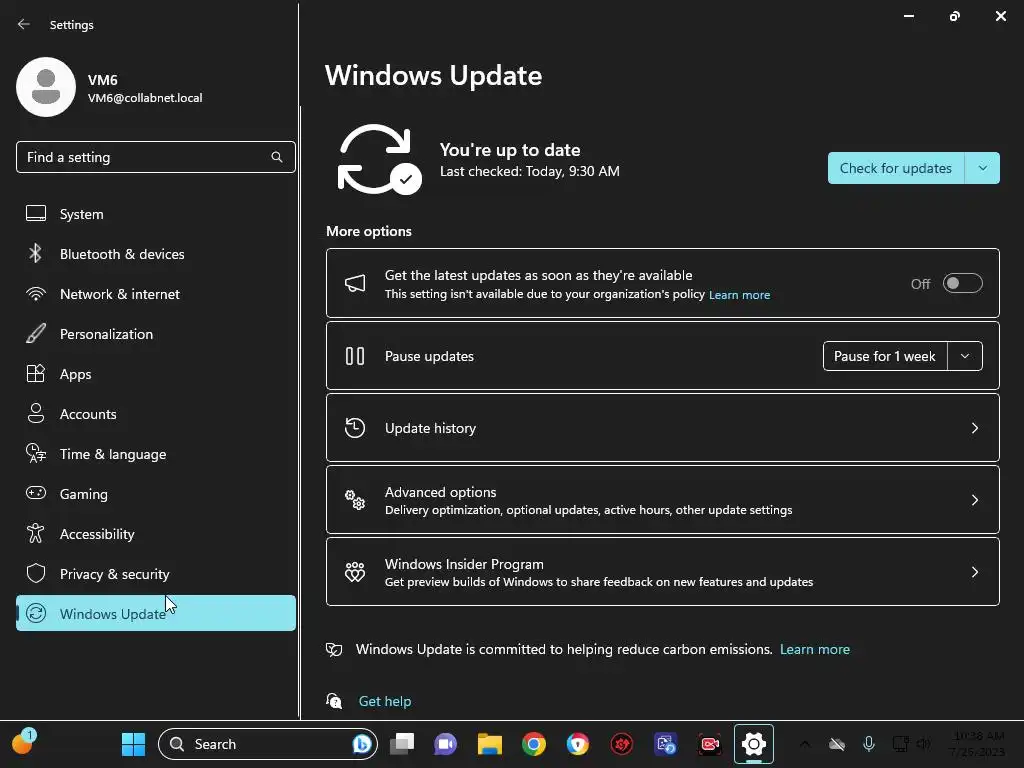Open Bluetooth & devices settings

pyautogui.click(x=155, y=254)
